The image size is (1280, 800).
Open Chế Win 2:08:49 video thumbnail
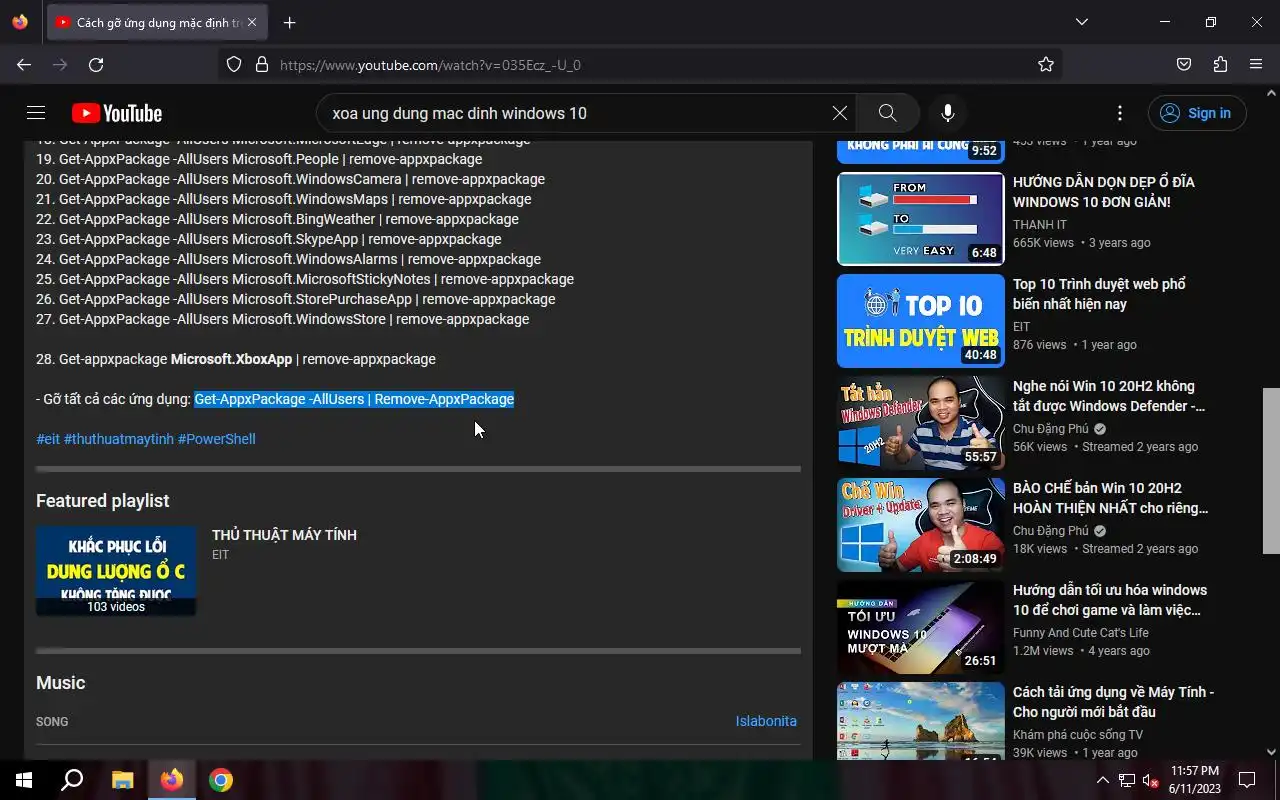tap(920, 525)
